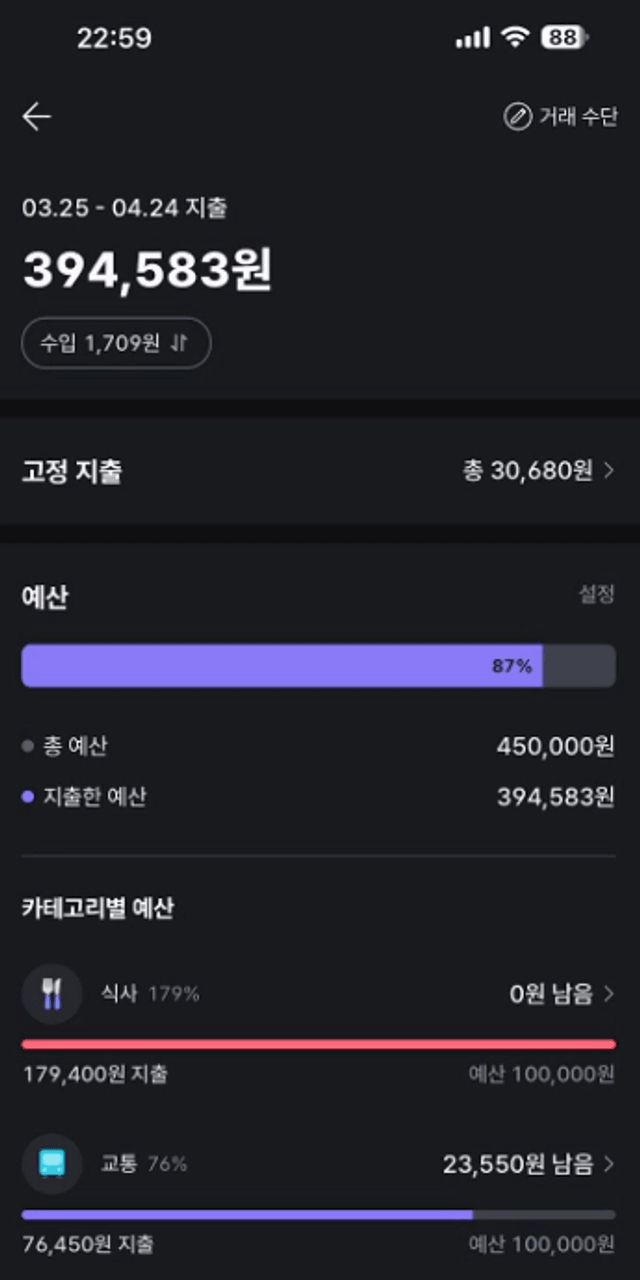Tap the 수입 1,709원 pill button

(x=116, y=343)
